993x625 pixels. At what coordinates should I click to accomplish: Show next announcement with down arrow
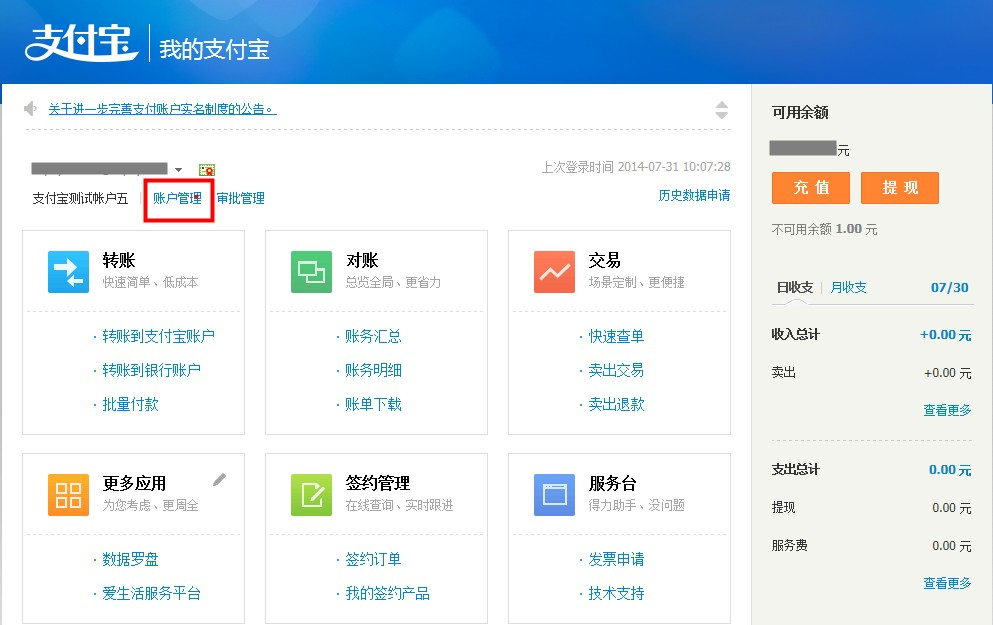(721, 115)
